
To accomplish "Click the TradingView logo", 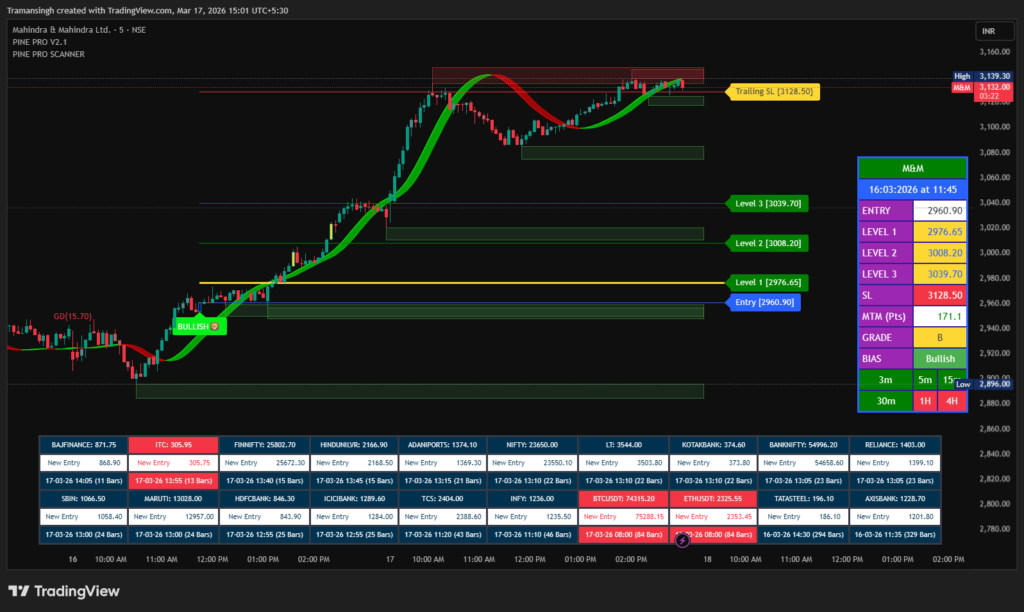I will coord(64,591).
